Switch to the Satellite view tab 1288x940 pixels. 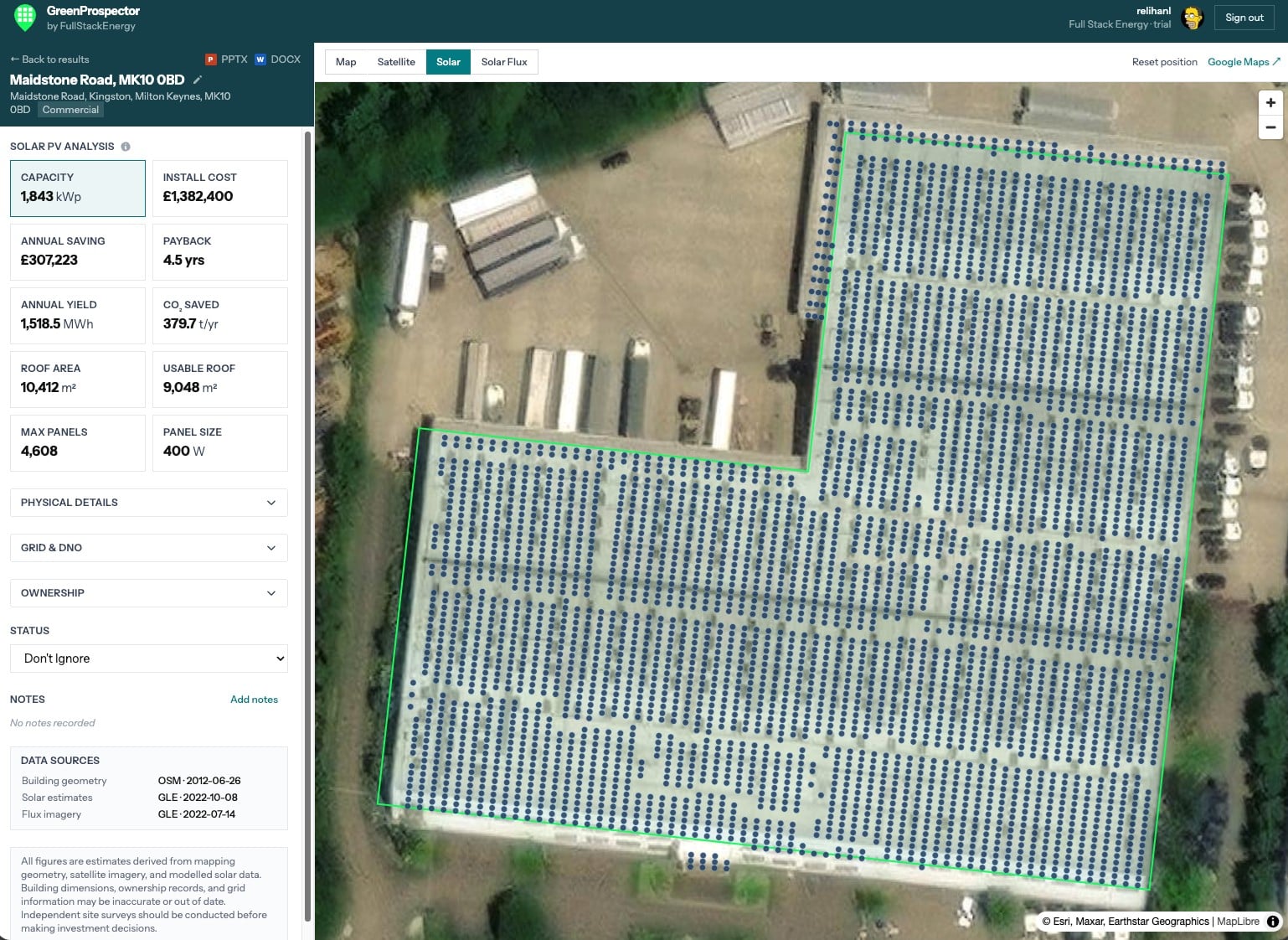tap(396, 62)
